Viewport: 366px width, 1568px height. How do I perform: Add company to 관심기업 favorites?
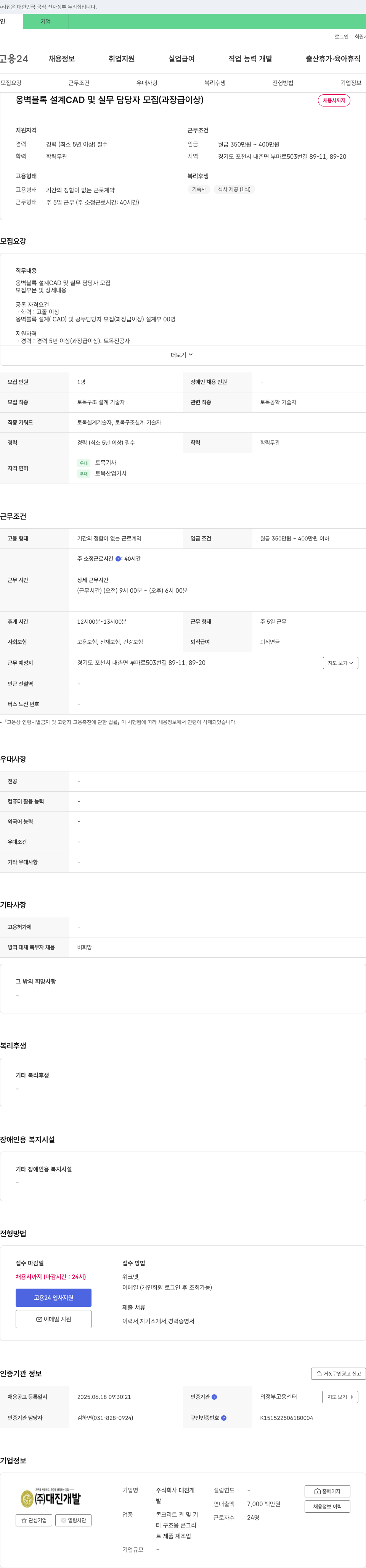[34, 1520]
